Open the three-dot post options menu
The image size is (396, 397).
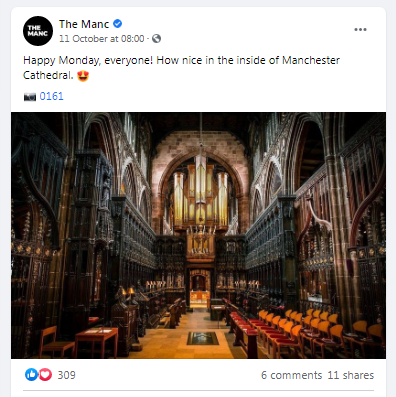pos(360,30)
